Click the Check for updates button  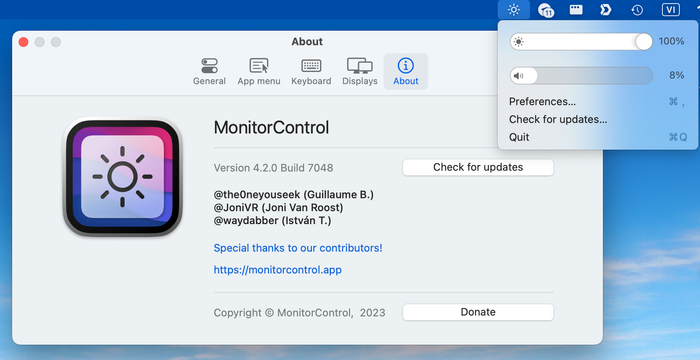[x=478, y=167]
